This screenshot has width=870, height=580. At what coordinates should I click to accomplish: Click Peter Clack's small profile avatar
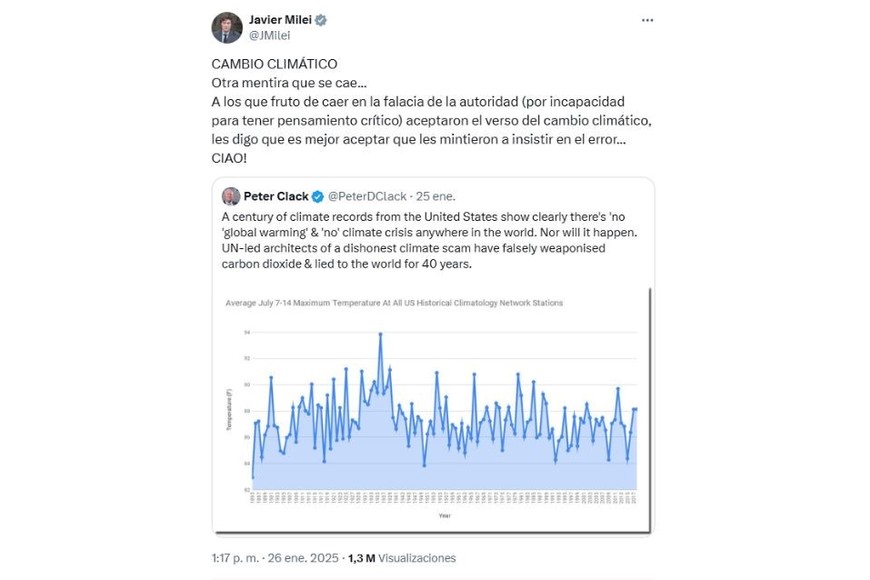click(231, 196)
